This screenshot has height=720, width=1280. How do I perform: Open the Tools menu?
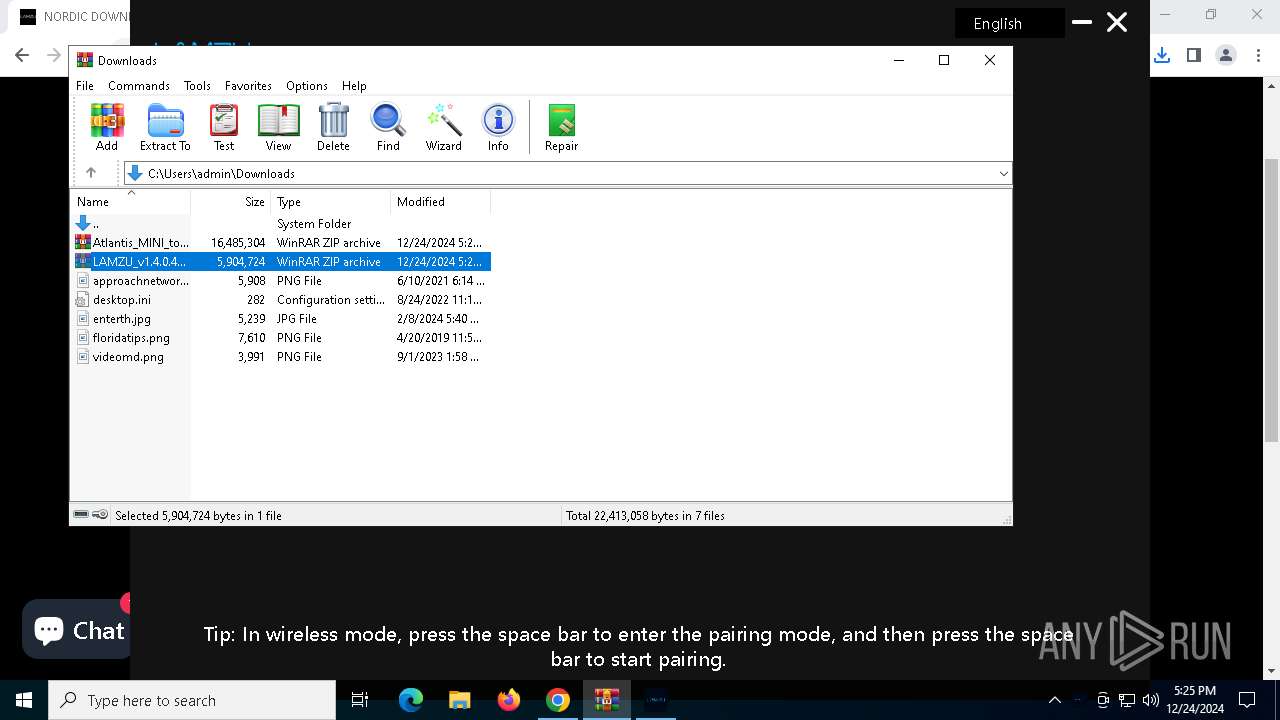click(197, 86)
